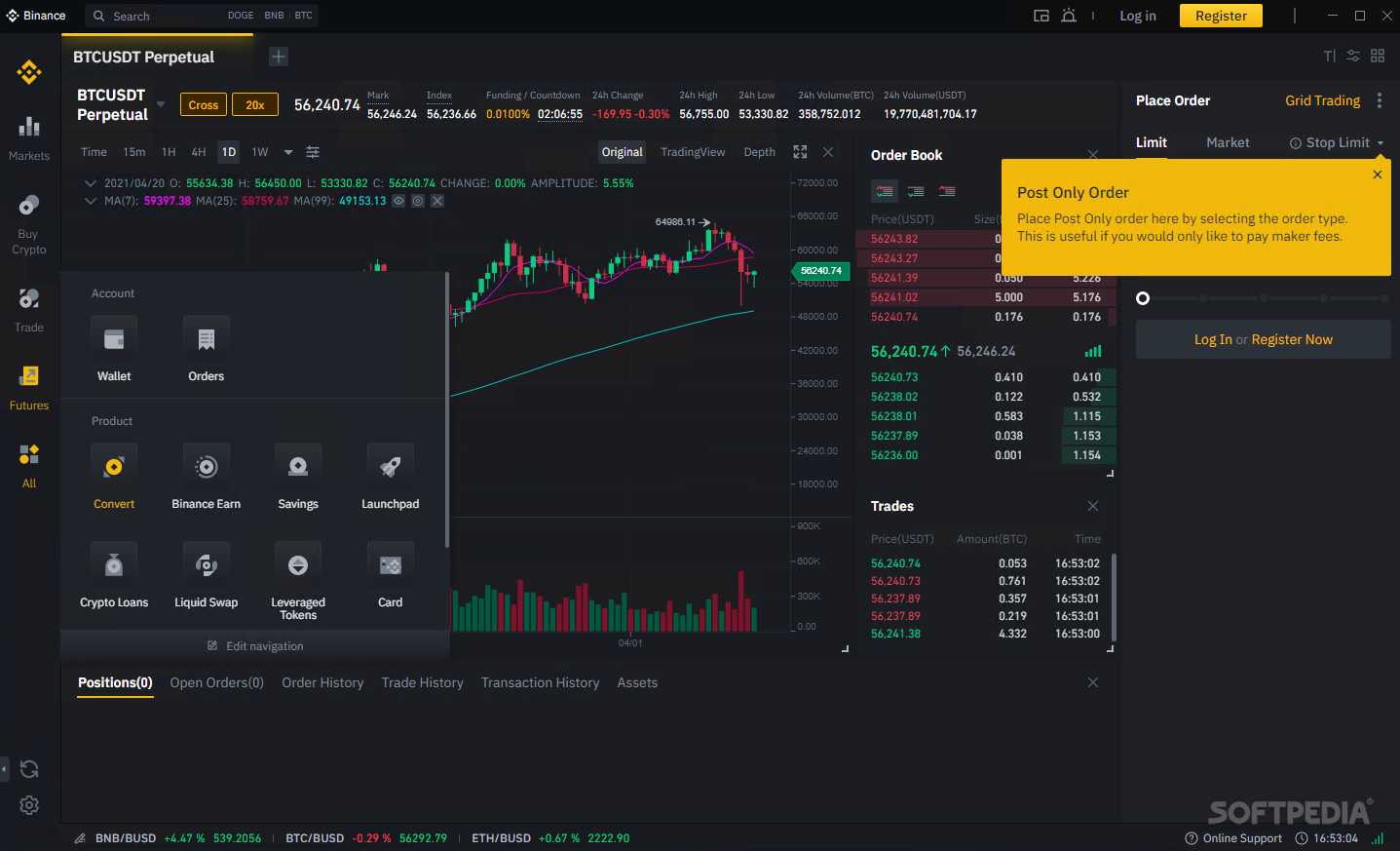Open the layout grid icon top right

[x=1378, y=56]
